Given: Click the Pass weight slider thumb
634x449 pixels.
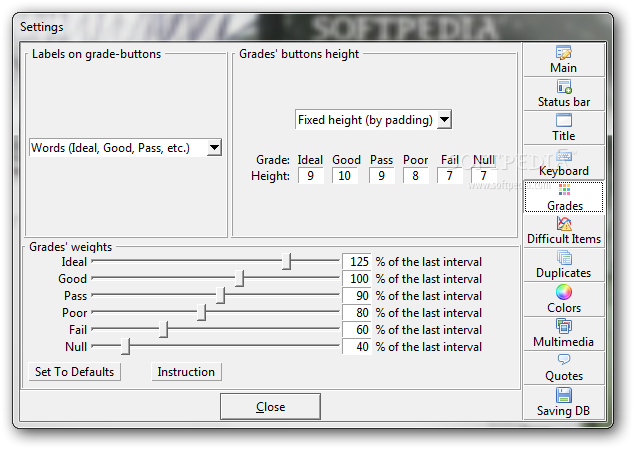Looking at the screenshot, I should 220,295.
